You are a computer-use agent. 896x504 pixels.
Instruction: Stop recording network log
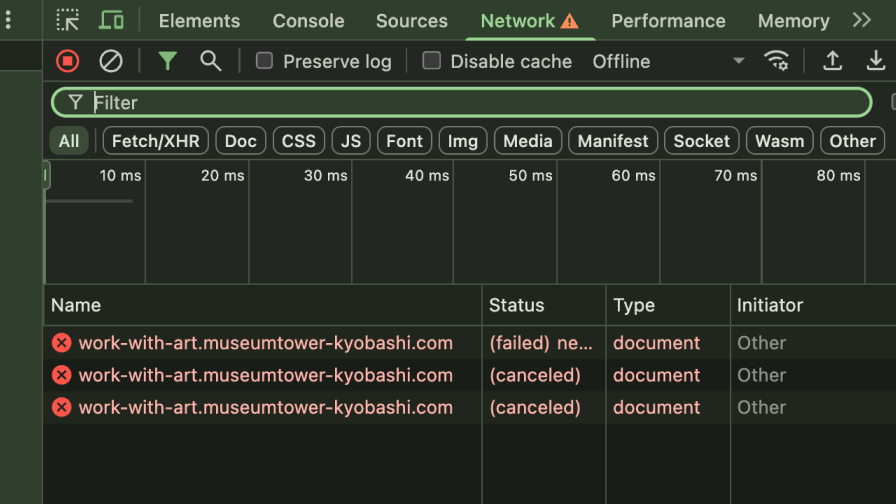point(67,61)
